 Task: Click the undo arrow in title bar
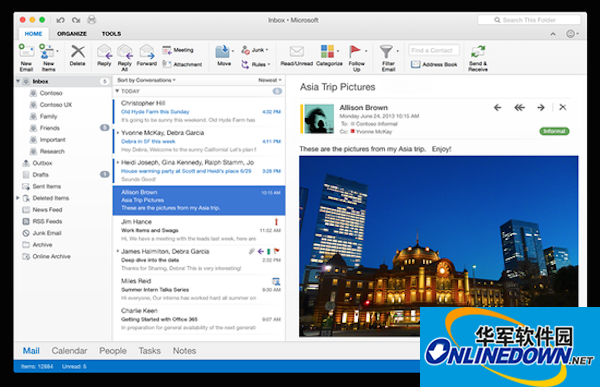tap(60, 20)
